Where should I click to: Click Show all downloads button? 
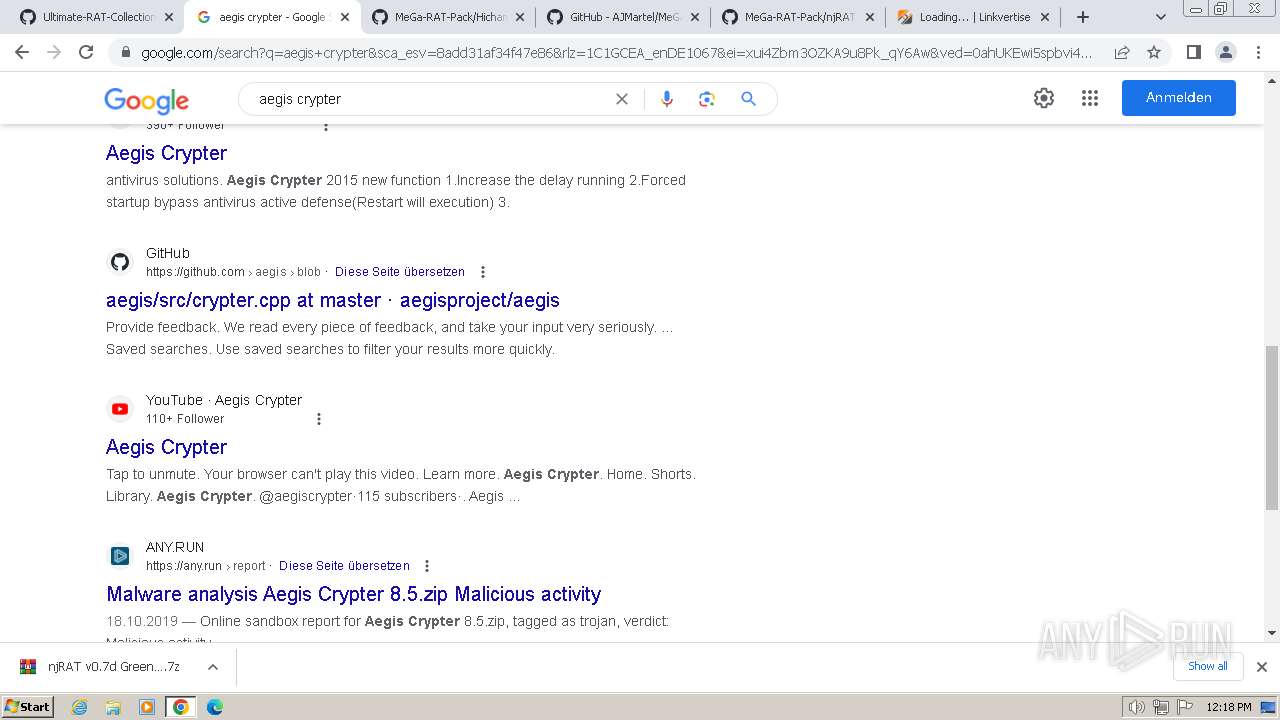point(1208,666)
